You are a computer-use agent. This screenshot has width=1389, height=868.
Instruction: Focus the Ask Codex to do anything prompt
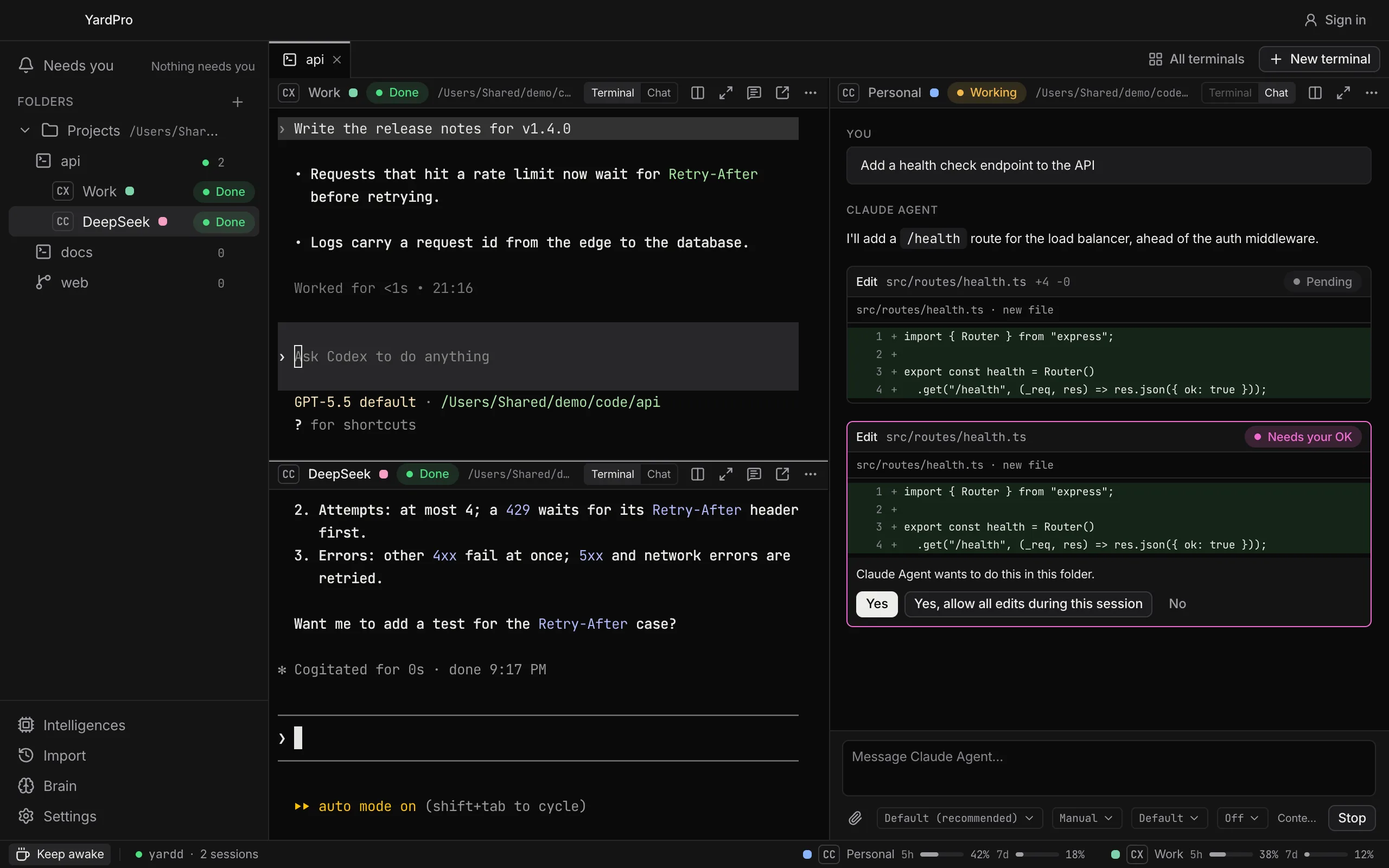[538, 356]
